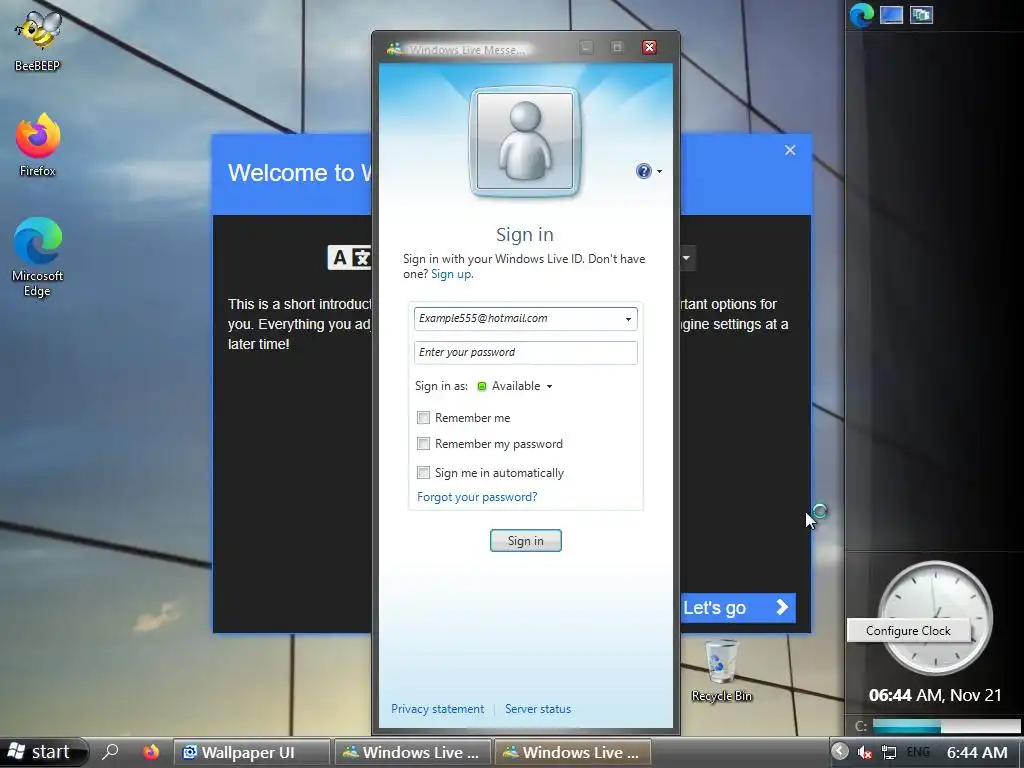Open BeeBEEP desktop shortcut
Viewport: 1024px width, 768px height.
(37, 40)
